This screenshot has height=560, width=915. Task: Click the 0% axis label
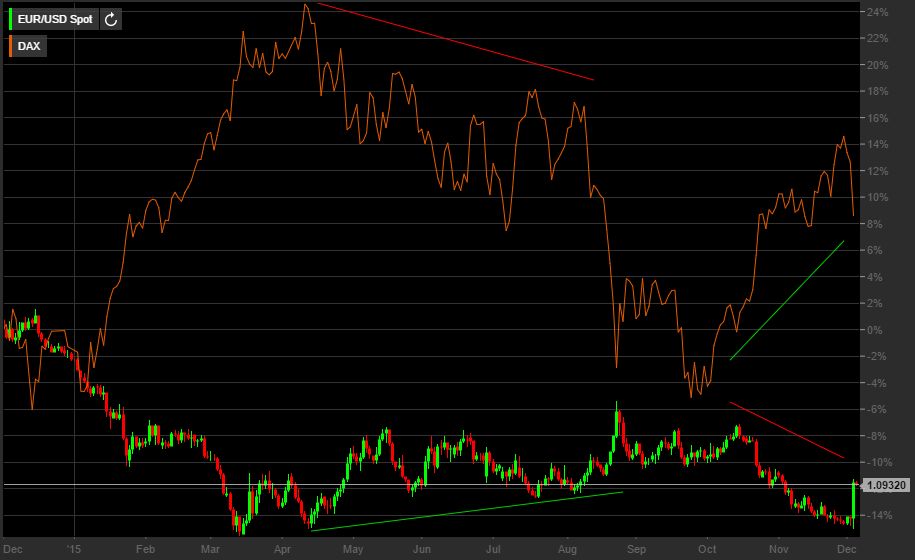coord(874,330)
